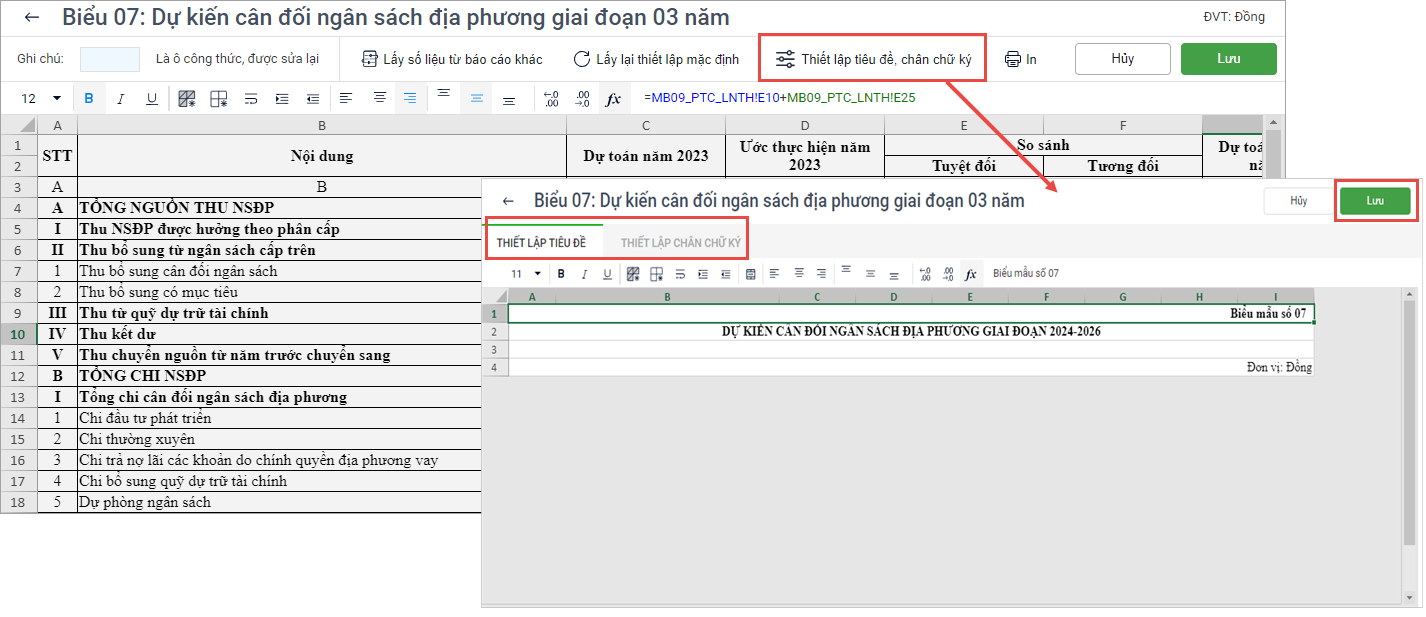
Task: Click back arrow beside main Biểu 07 title
Action: tap(33, 17)
